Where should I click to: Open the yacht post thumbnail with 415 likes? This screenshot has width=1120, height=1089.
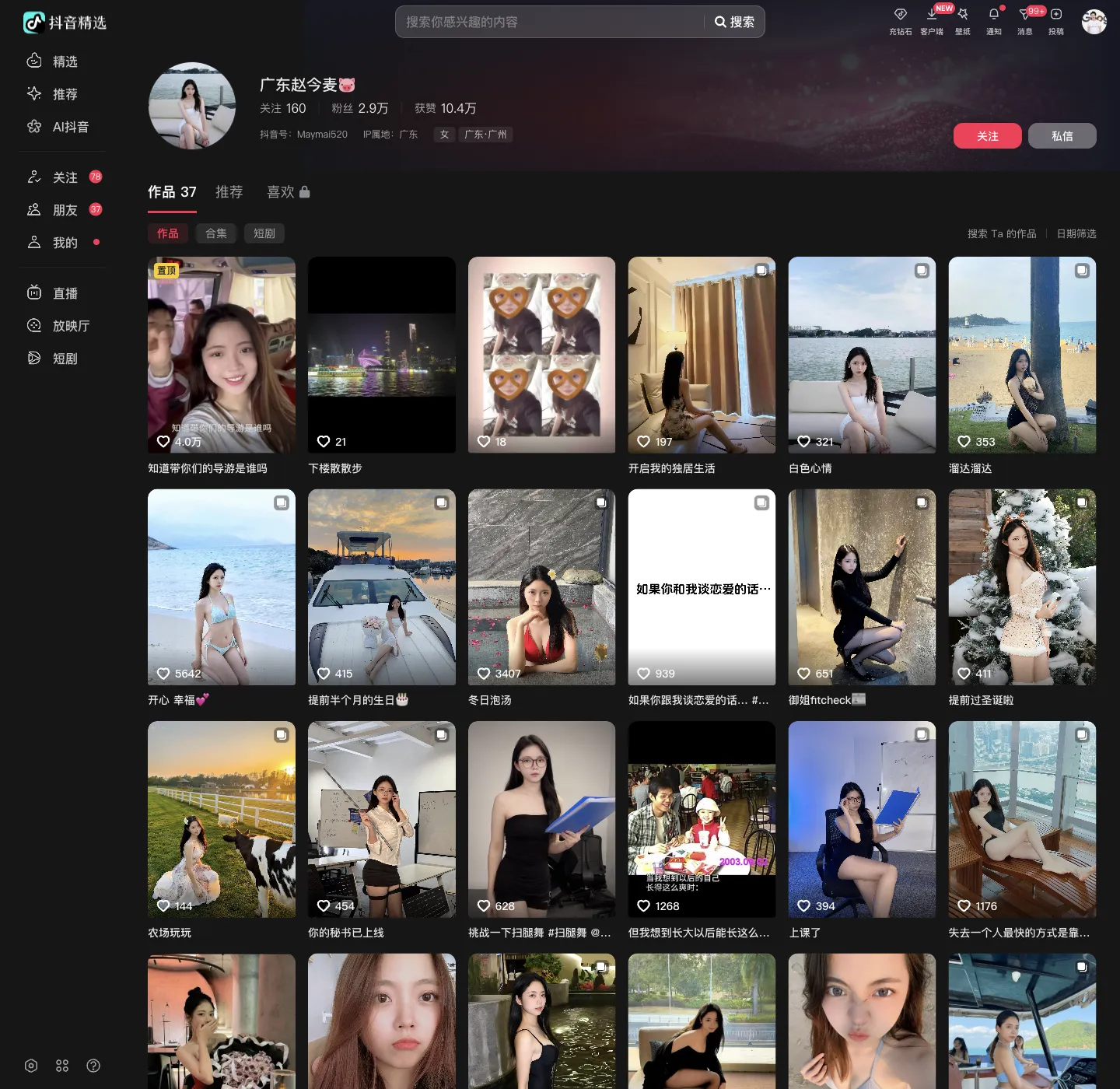point(382,587)
